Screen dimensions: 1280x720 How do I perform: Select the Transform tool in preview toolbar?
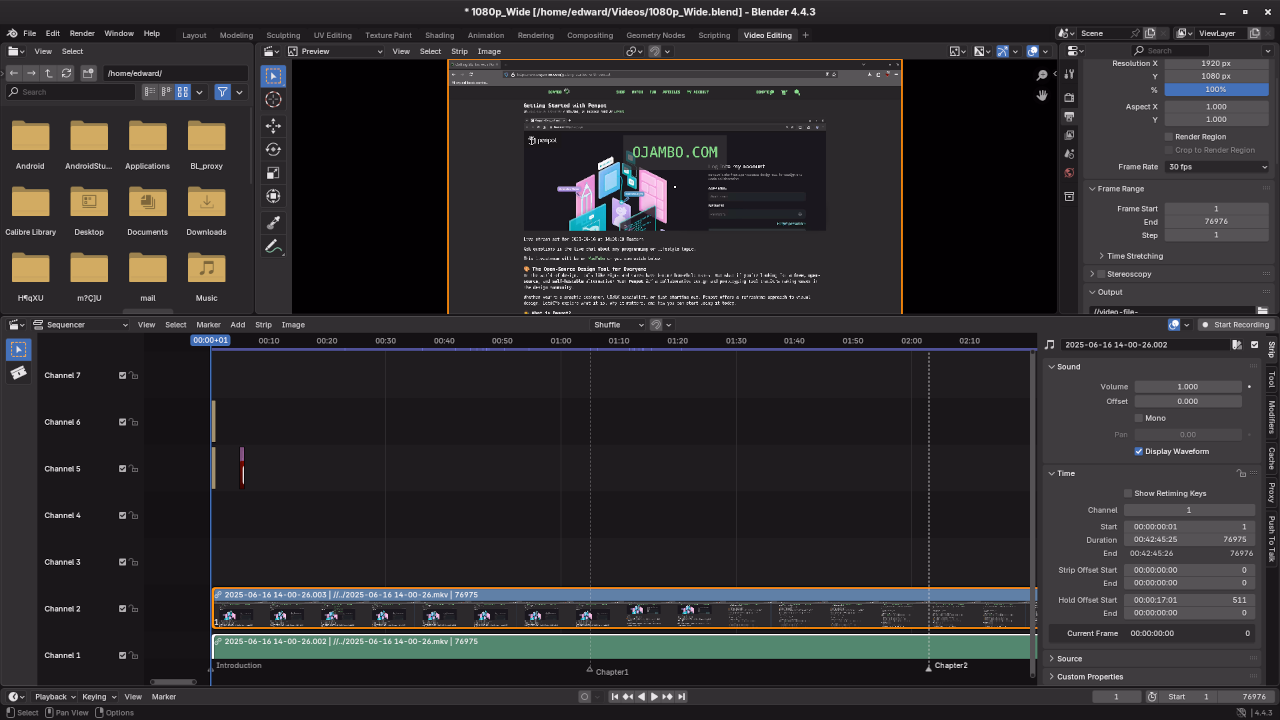273,197
